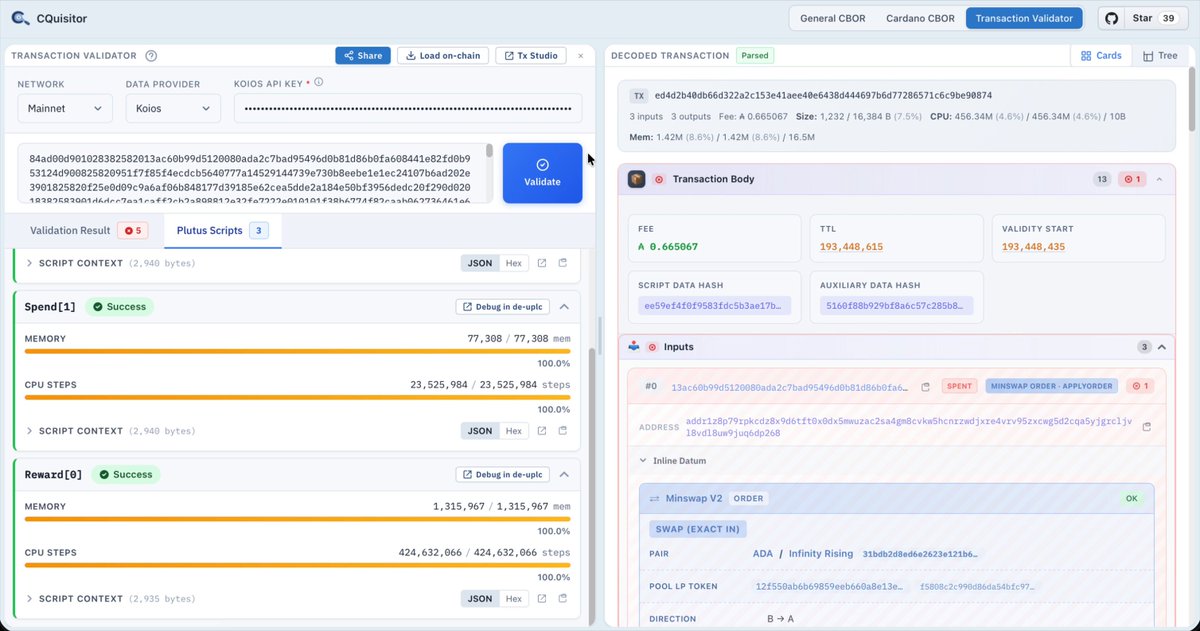Collapse the Inputs section
Screen dimensions: 1200x631
click(1162, 347)
